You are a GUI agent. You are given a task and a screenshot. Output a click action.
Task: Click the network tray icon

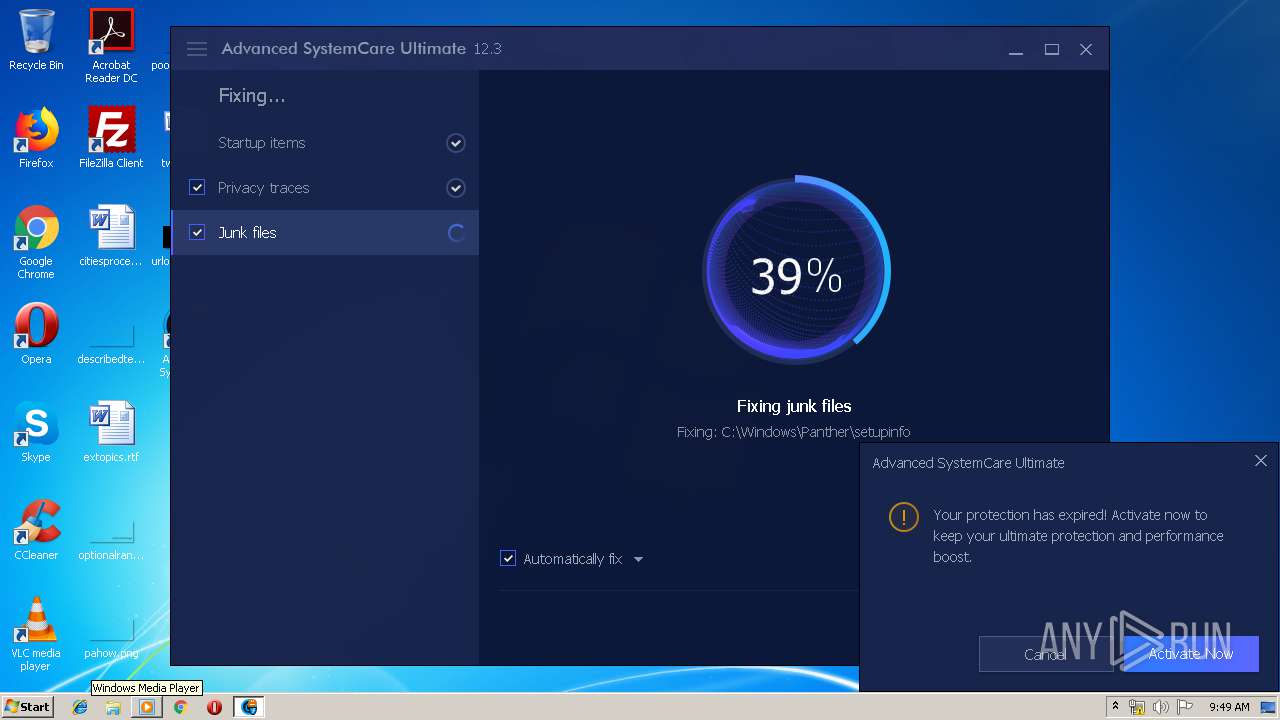point(1137,707)
